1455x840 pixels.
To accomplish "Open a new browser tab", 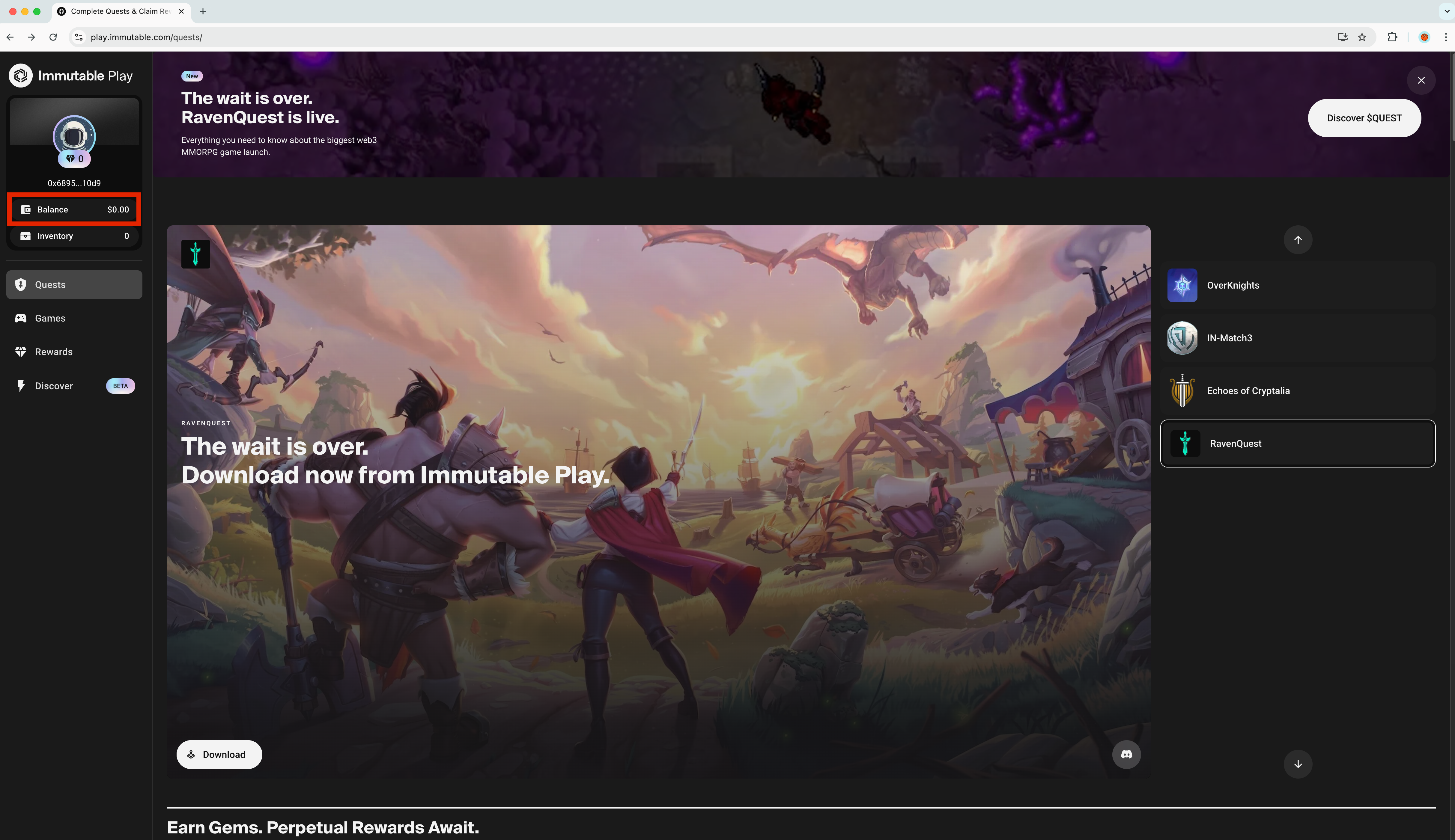I will tap(203, 12).
